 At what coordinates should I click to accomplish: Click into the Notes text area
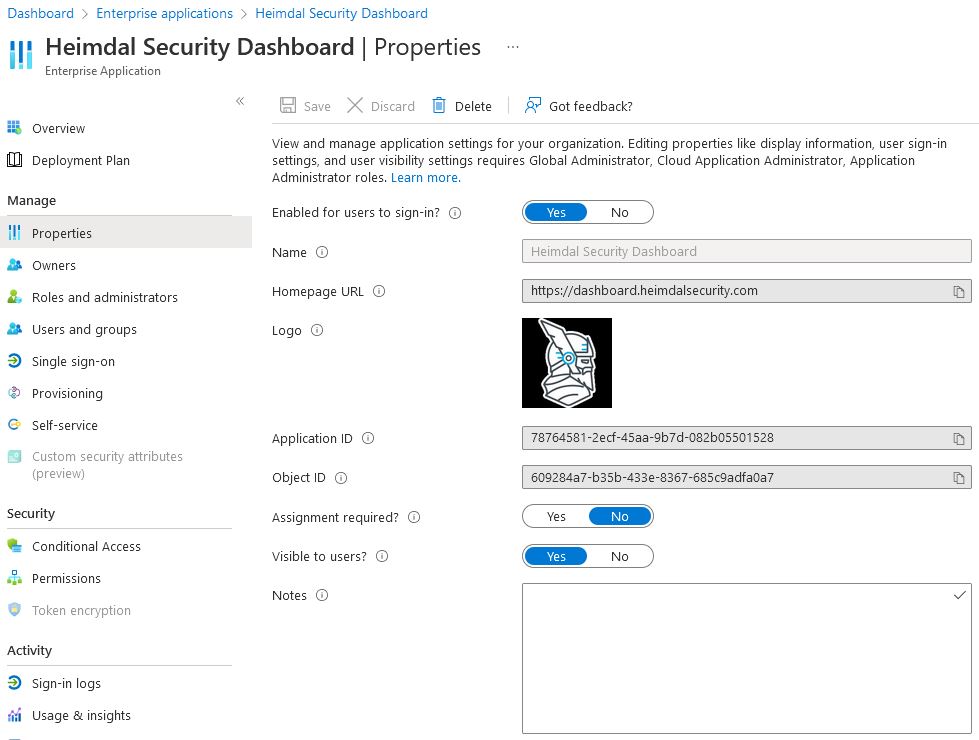[x=747, y=658]
